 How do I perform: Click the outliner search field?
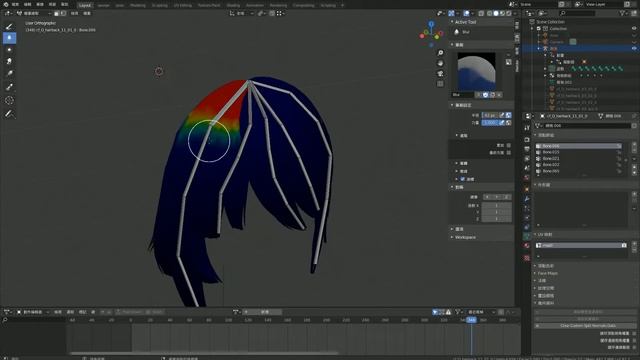click(578, 13)
